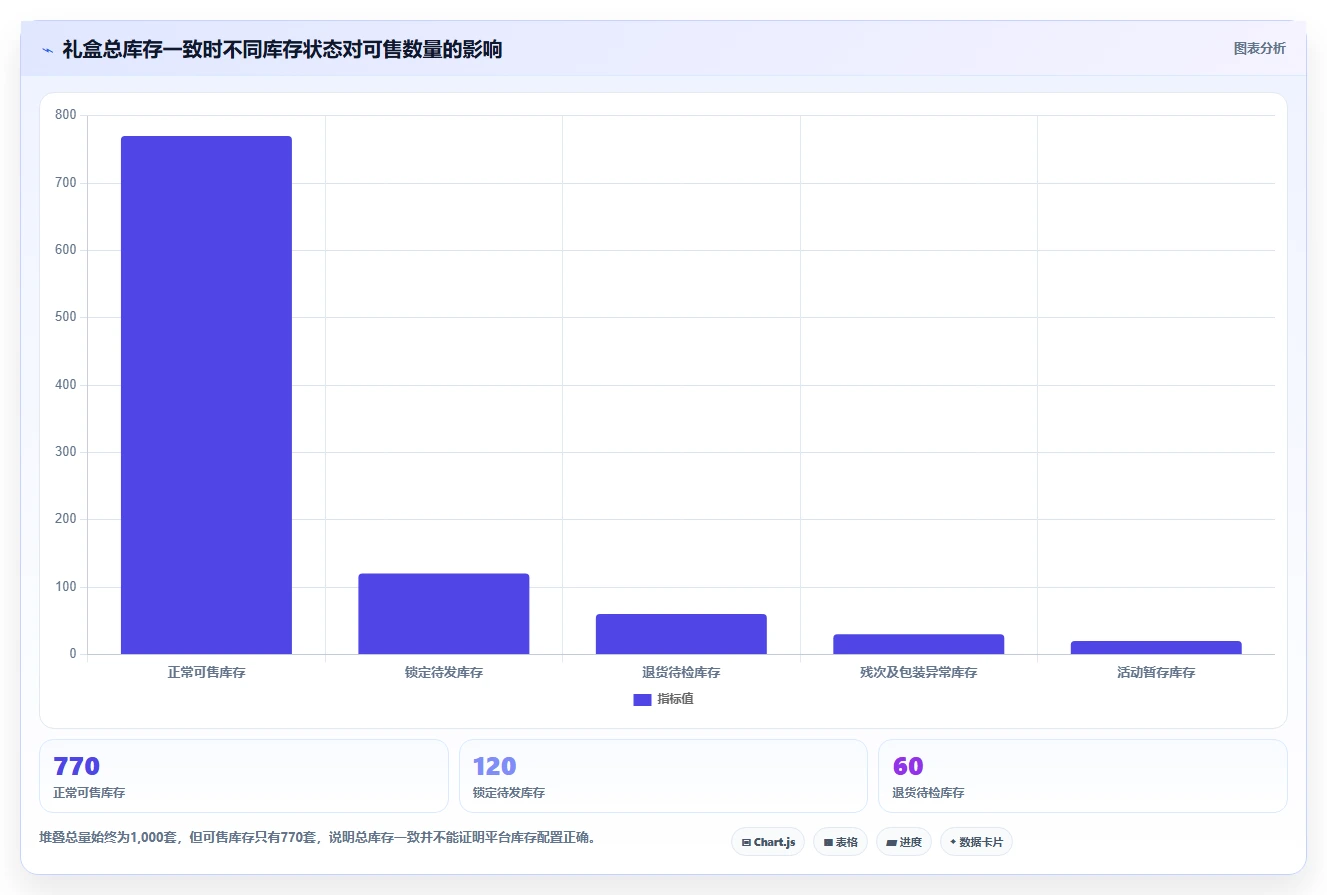Click the 120 value in the stat card
The image size is (1327, 895).
click(494, 767)
